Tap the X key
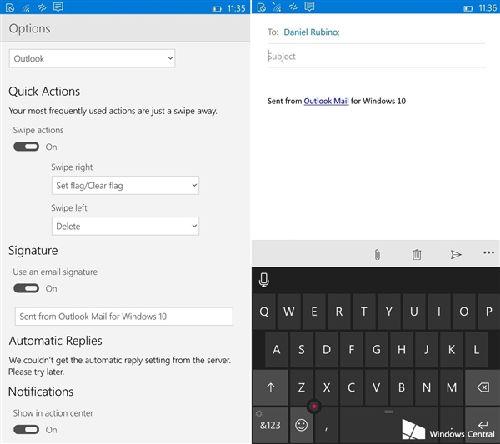The image size is (500, 444). point(326,387)
